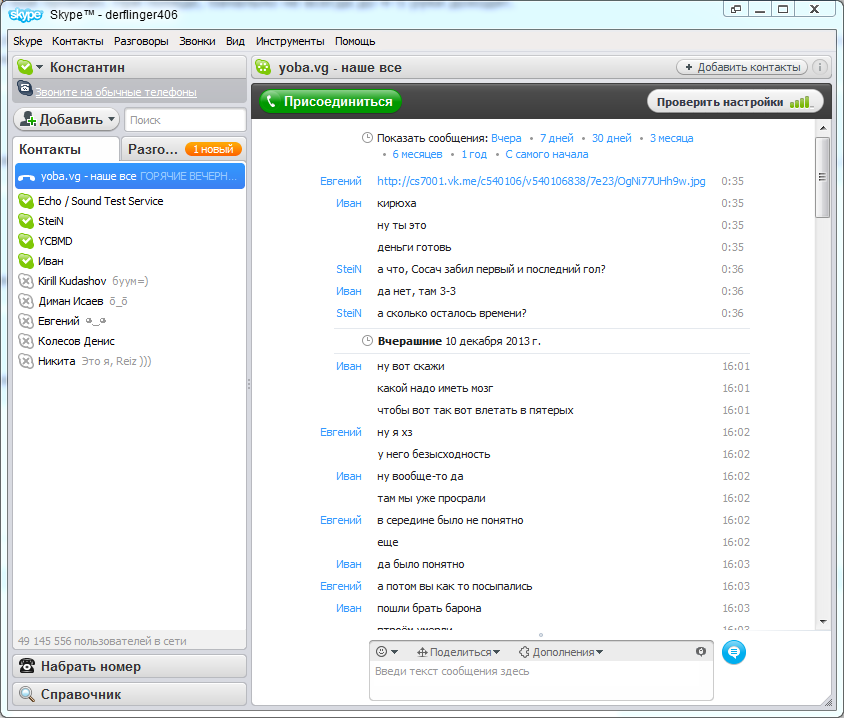This screenshot has height=718, width=844.
Task: Click status icon of Echo / Sound Test Service
Action: click(26, 201)
